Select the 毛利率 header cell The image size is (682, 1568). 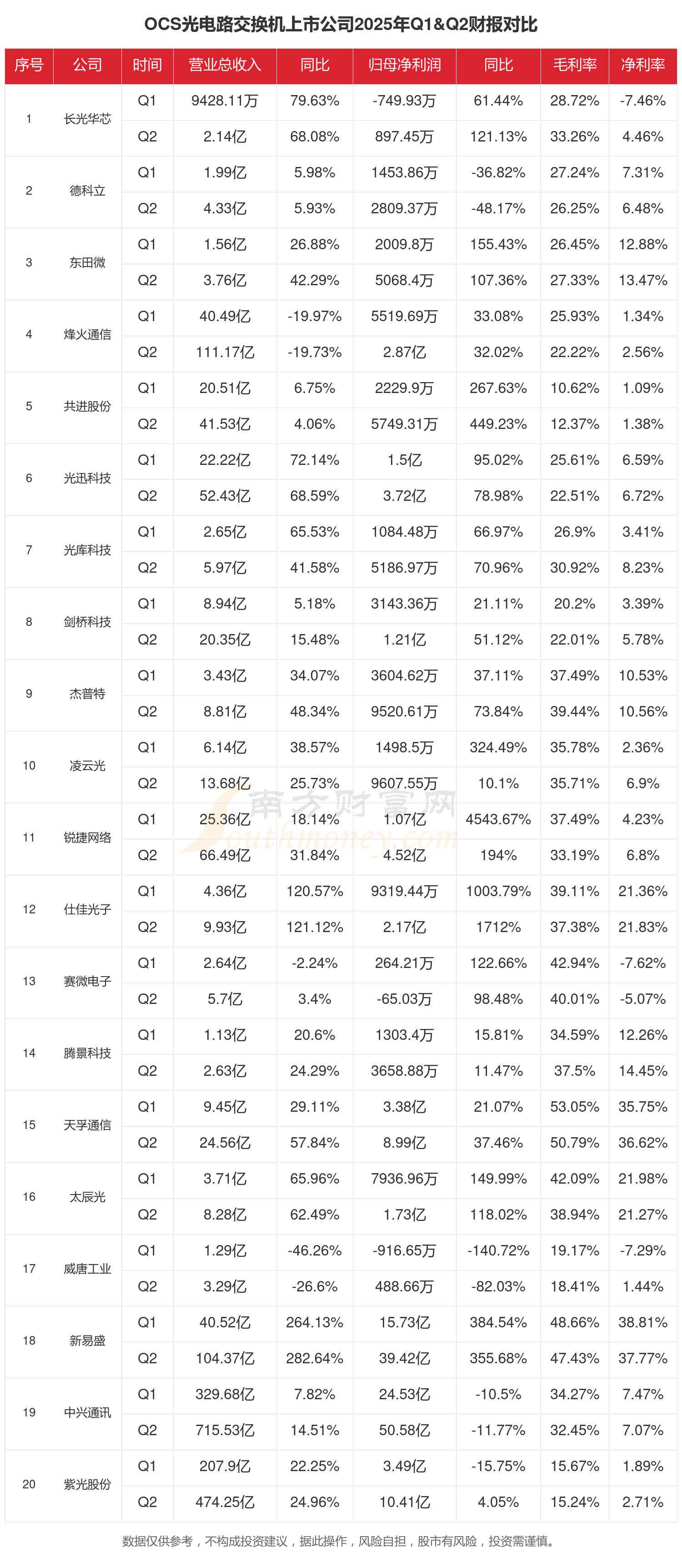(x=574, y=65)
